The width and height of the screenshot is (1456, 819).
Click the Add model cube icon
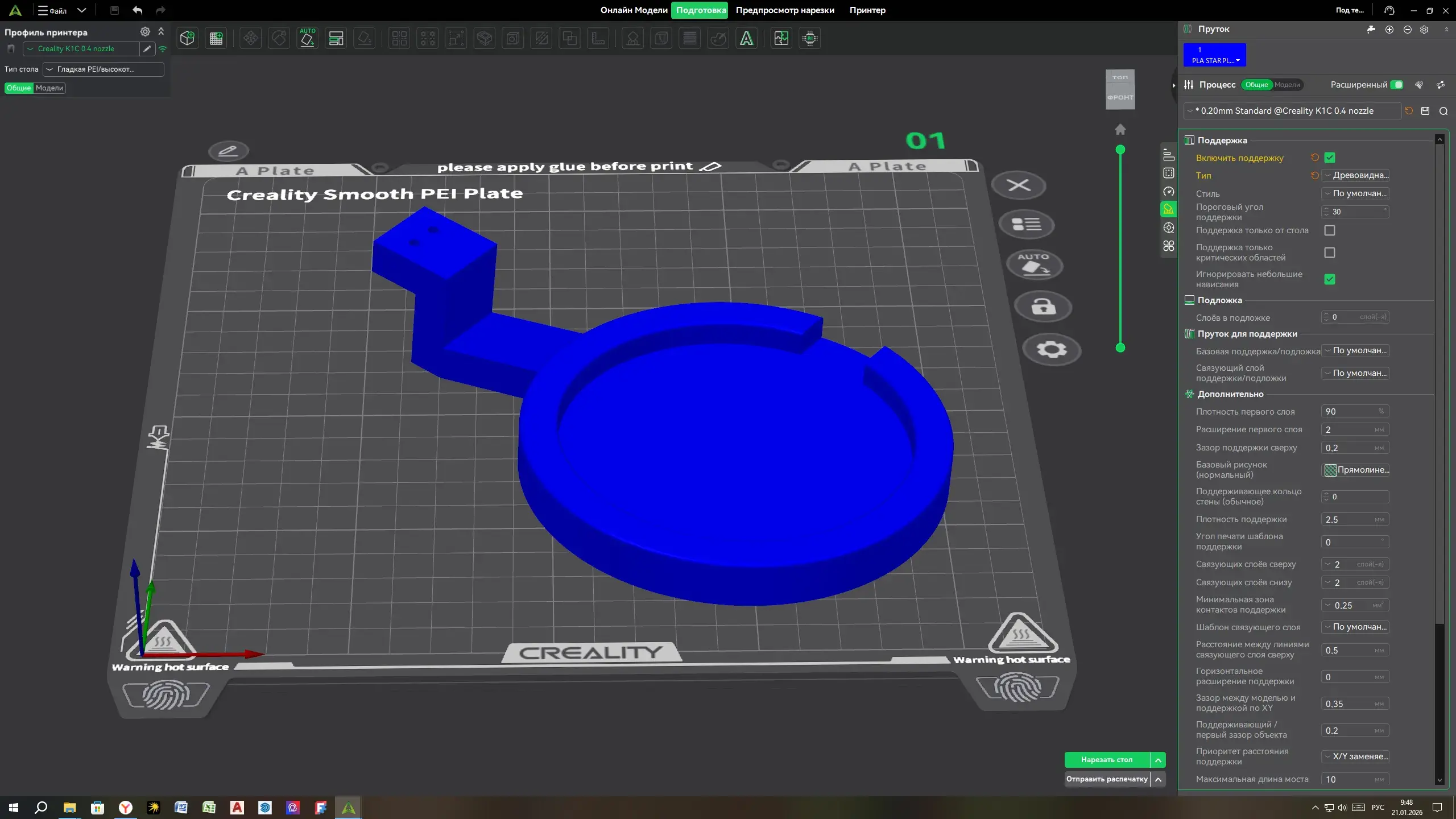pos(187,38)
